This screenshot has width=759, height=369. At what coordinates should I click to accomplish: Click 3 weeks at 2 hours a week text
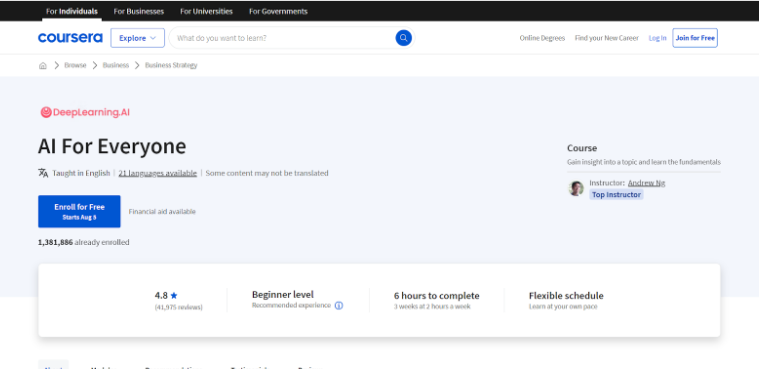coord(432,307)
